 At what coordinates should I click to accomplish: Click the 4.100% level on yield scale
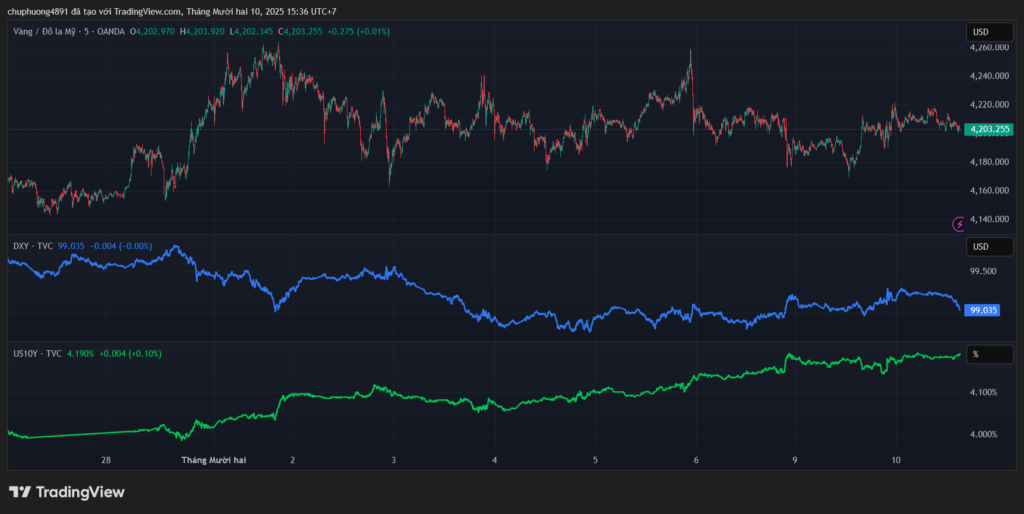tap(984, 392)
